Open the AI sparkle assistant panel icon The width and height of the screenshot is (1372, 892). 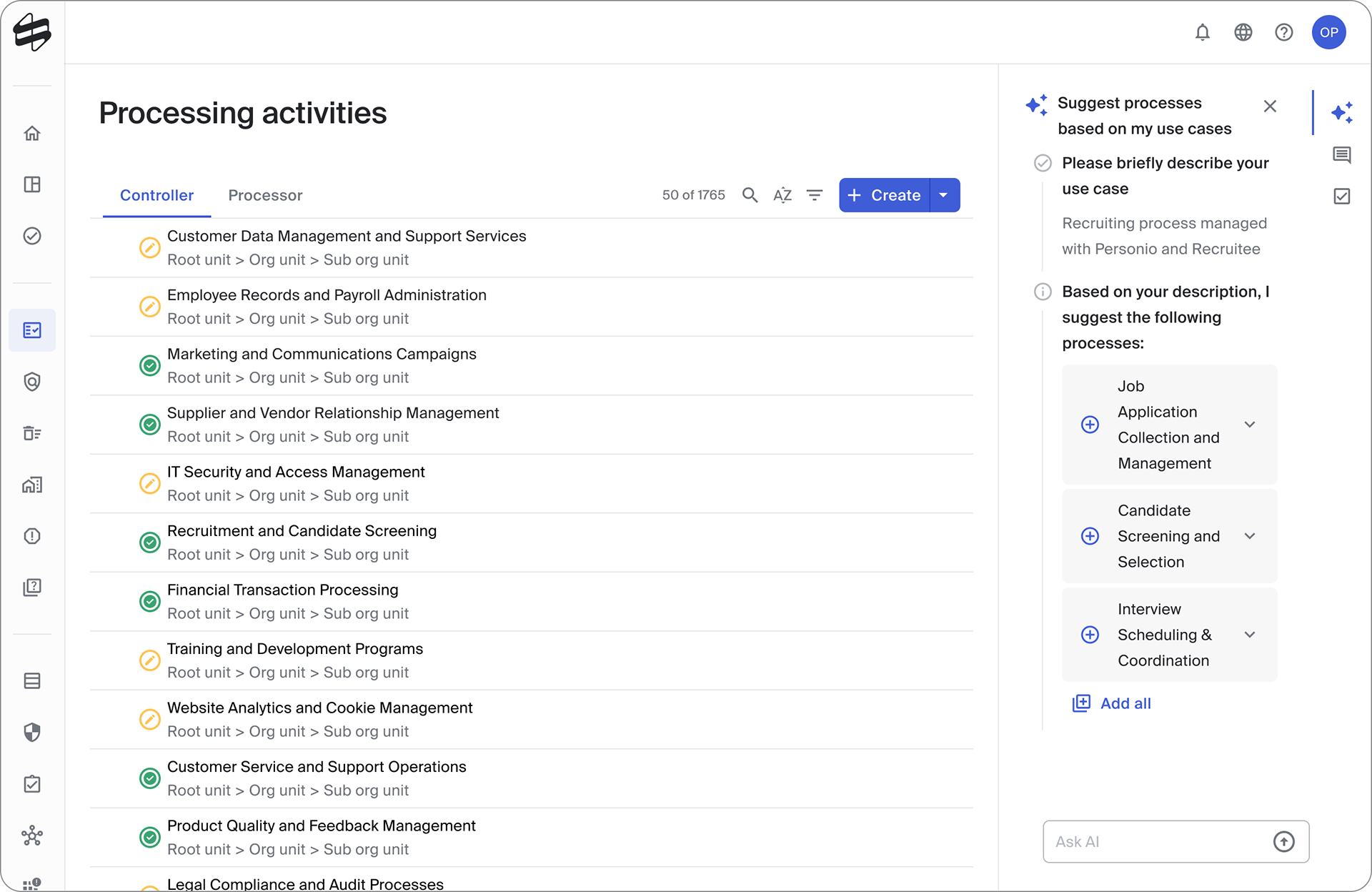pos(1342,113)
